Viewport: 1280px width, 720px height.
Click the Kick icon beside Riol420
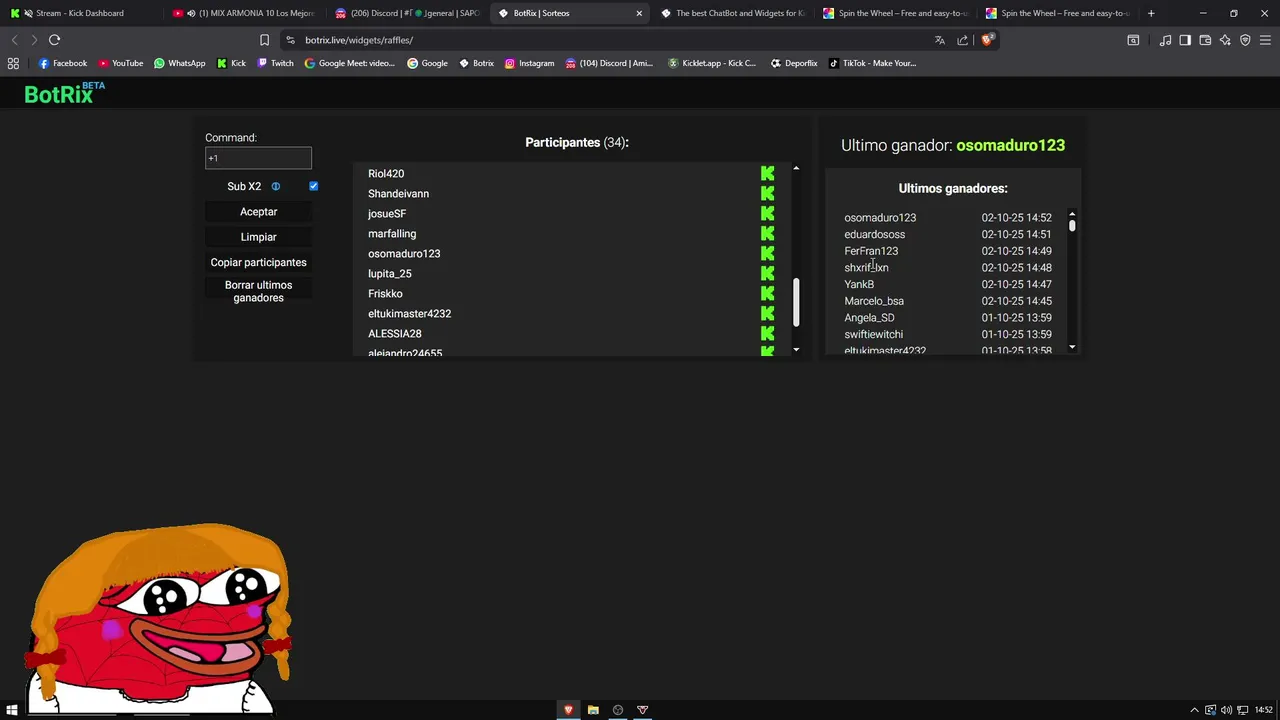(767, 174)
